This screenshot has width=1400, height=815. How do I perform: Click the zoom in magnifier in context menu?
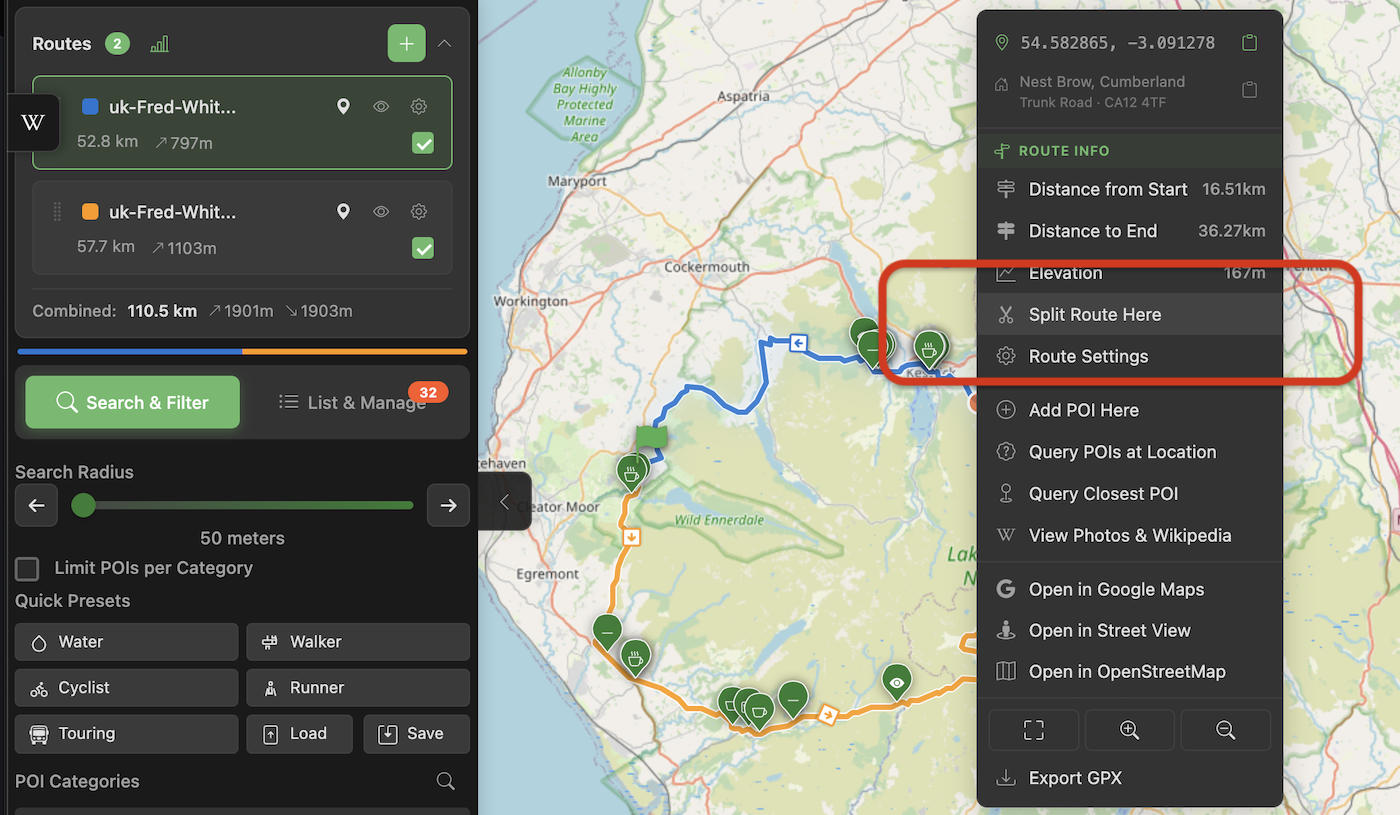1129,730
